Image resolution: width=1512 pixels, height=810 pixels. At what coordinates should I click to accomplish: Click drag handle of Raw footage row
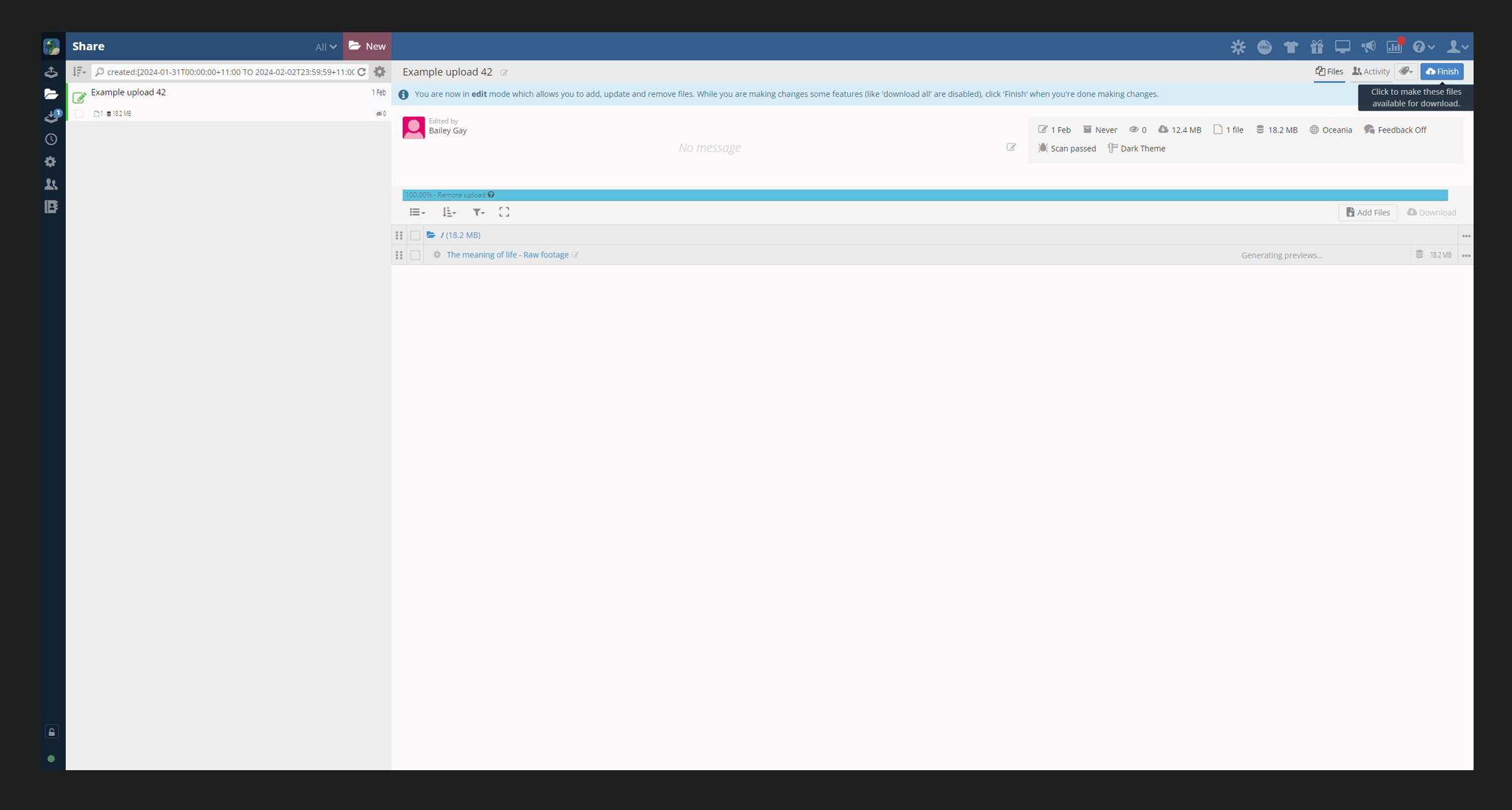coord(399,255)
